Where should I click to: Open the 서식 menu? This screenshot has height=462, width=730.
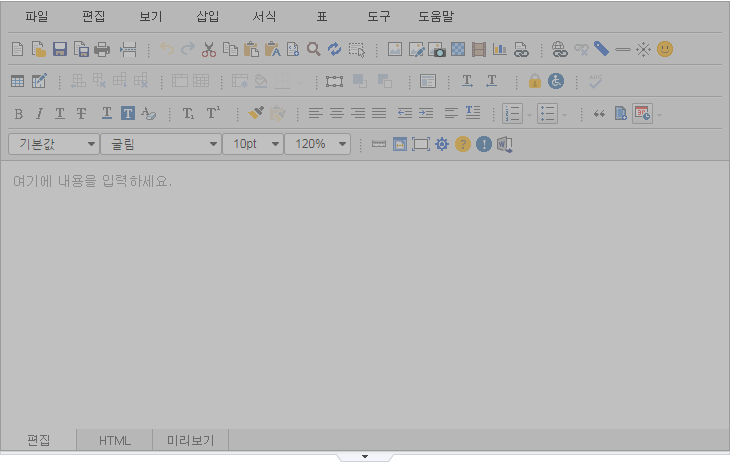click(x=264, y=17)
